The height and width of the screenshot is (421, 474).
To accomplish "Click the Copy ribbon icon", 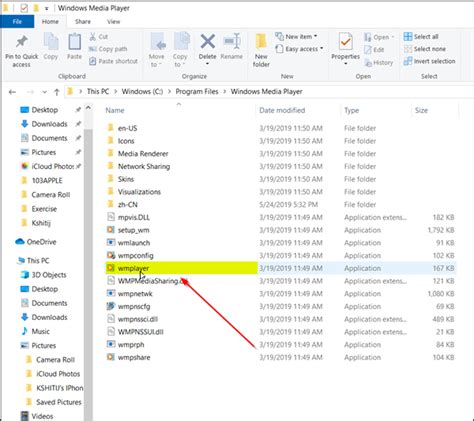I will pos(51,42).
